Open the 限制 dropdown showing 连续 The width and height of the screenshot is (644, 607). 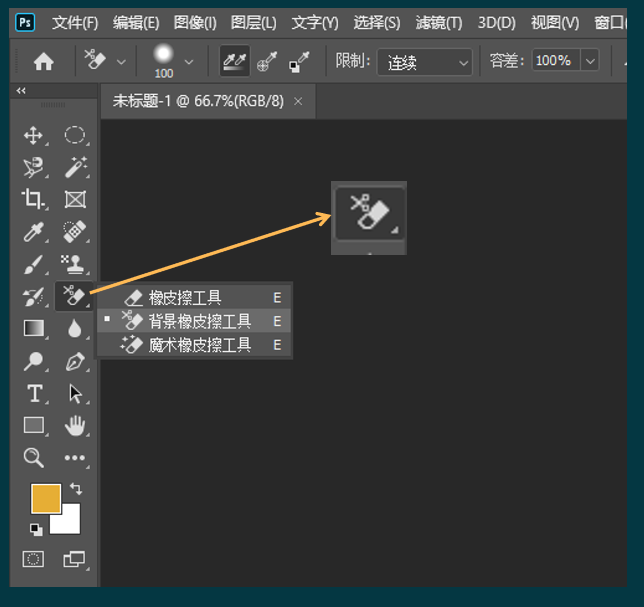click(424, 62)
